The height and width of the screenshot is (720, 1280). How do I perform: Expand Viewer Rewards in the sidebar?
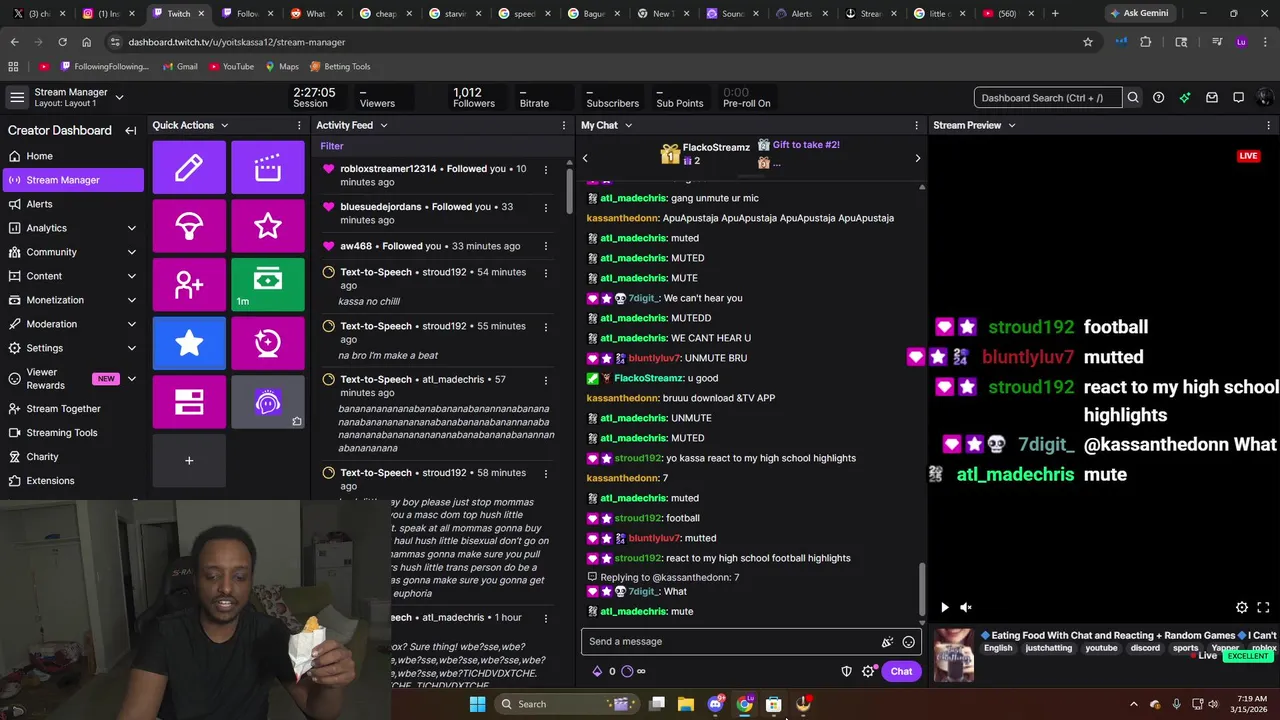click(x=131, y=379)
